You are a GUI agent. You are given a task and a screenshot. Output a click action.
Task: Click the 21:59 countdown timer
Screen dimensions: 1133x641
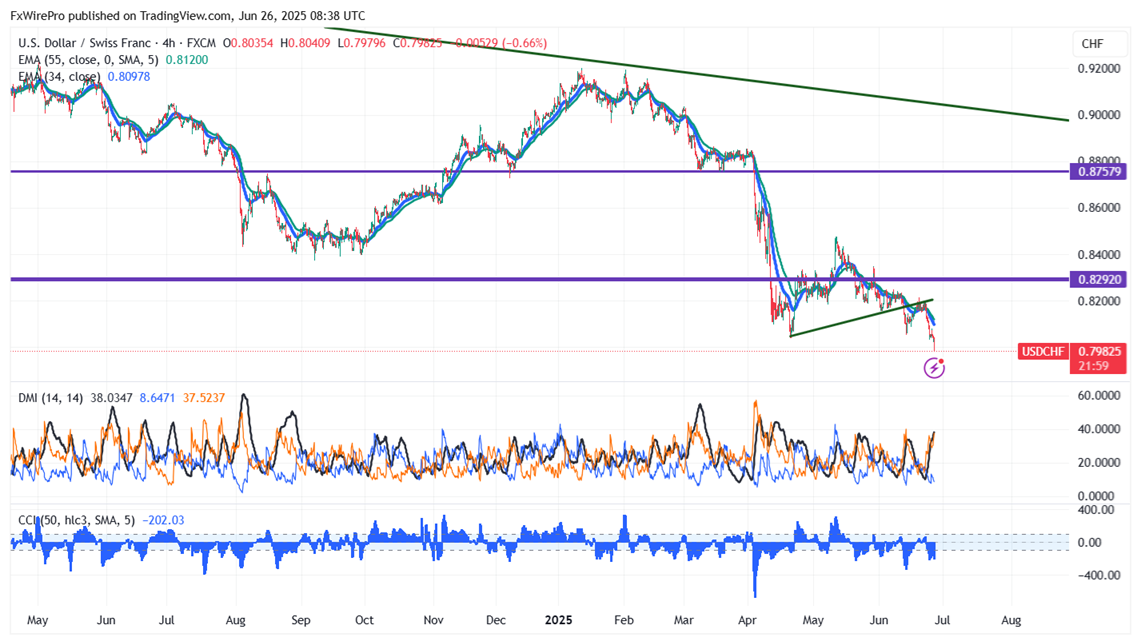pyautogui.click(x=1093, y=366)
